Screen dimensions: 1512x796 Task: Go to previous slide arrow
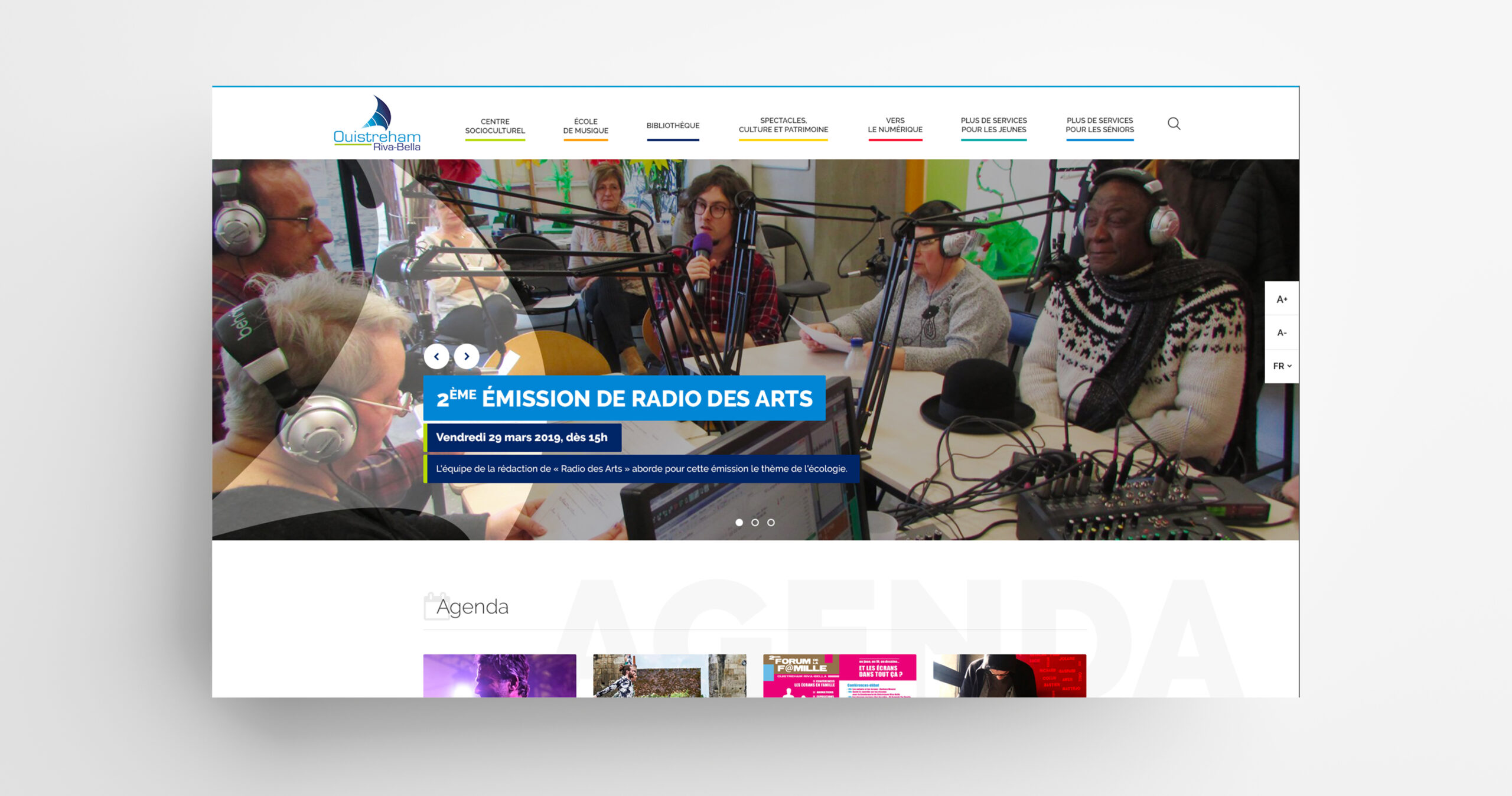point(436,357)
